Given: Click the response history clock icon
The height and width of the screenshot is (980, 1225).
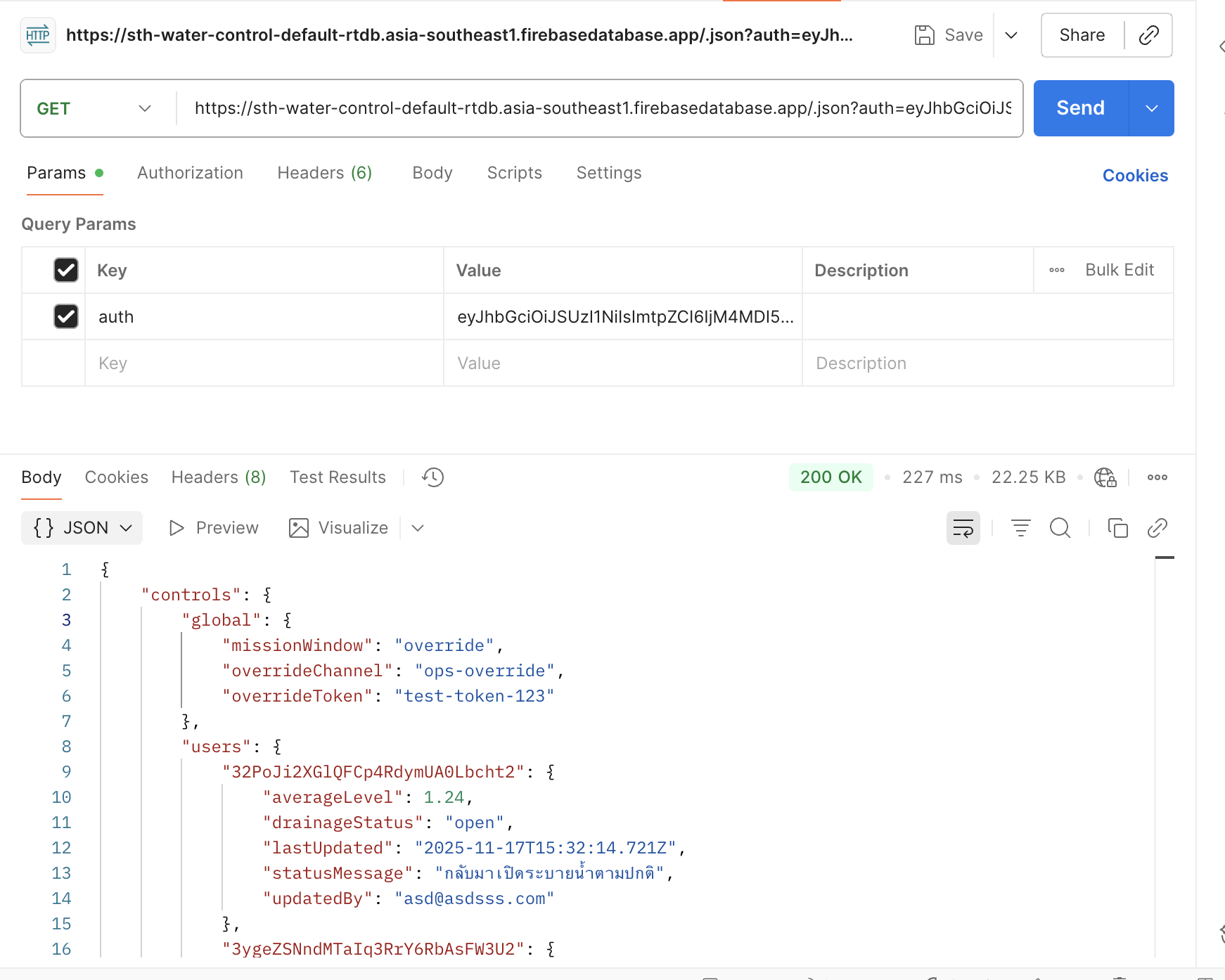Looking at the screenshot, I should (432, 477).
